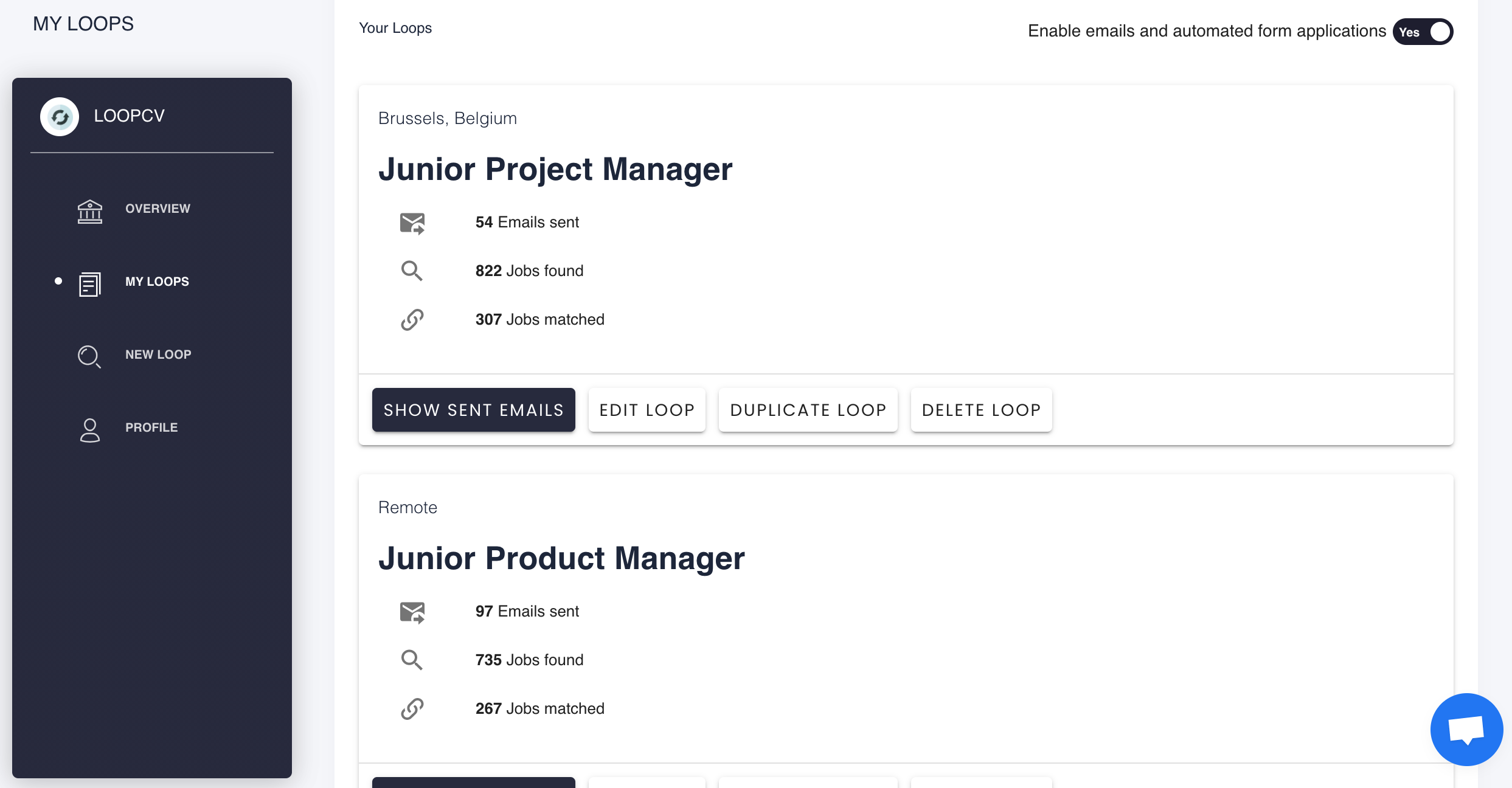
Task: Click DELETE LOOP for Junior Project Manager
Action: click(980, 409)
